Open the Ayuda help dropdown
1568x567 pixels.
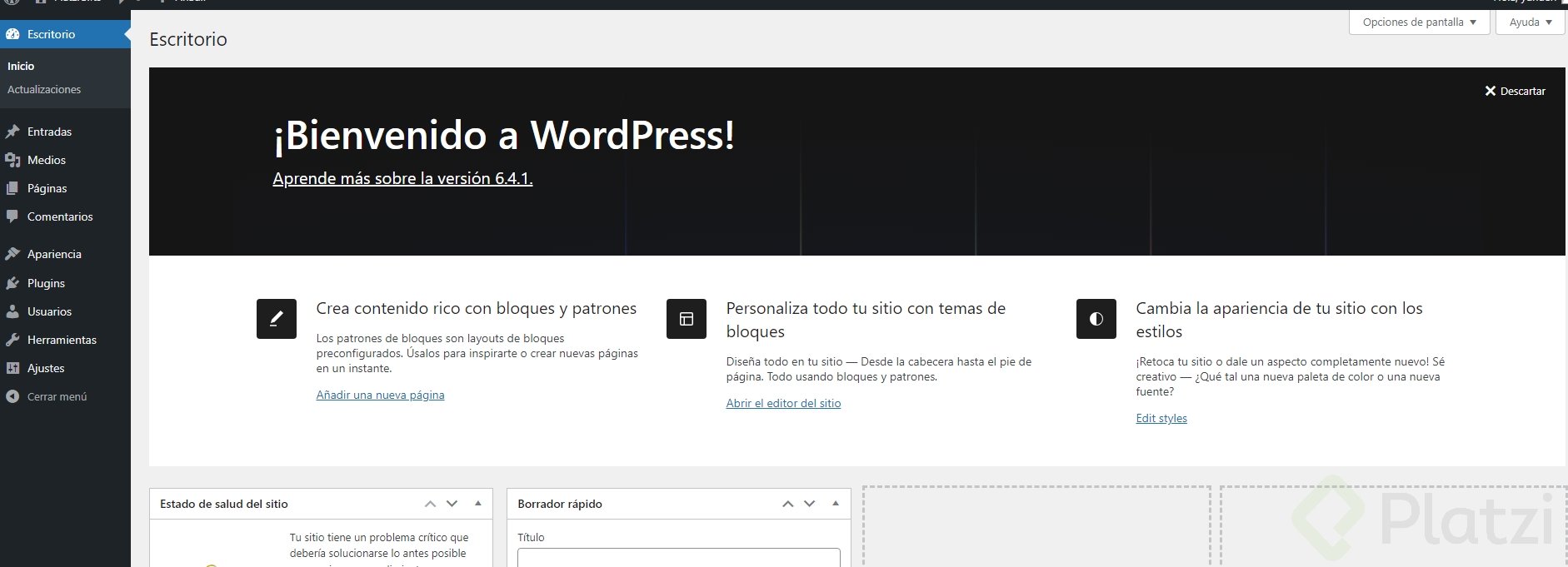click(x=1531, y=22)
